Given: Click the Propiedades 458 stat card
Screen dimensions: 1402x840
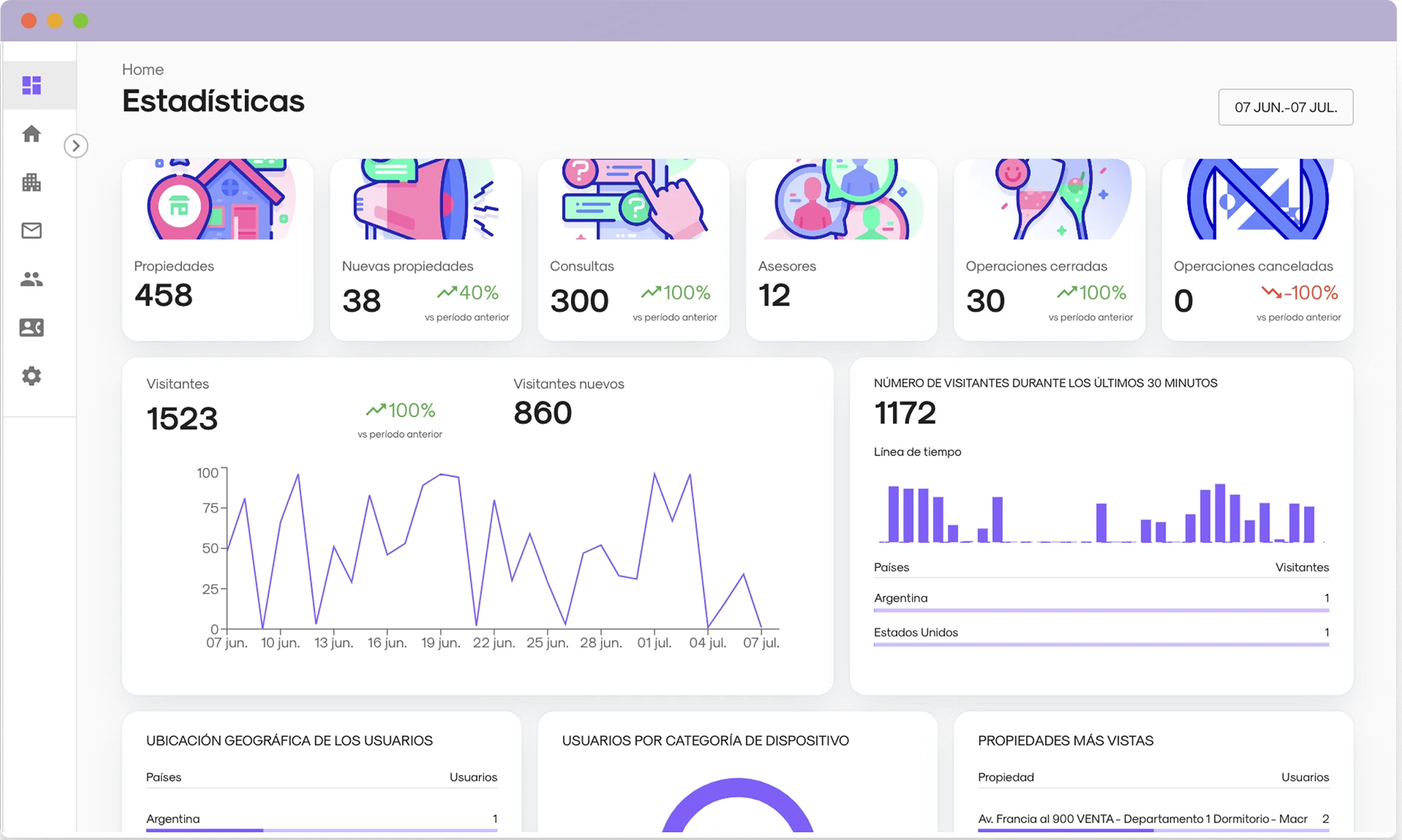Looking at the screenshot, I should 217,248.
